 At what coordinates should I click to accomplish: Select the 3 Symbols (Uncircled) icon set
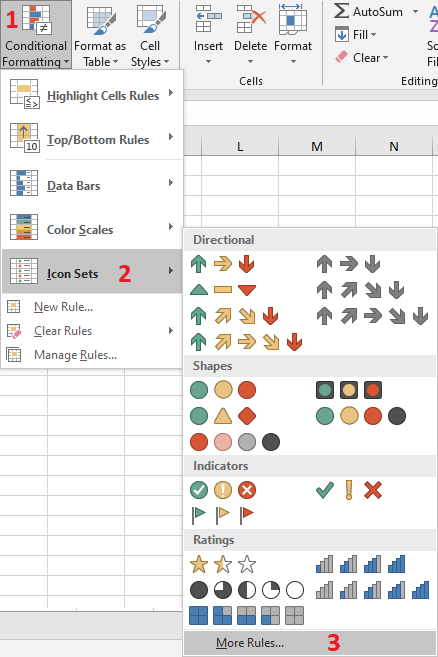pyautogui.click(x=349, y=490)
